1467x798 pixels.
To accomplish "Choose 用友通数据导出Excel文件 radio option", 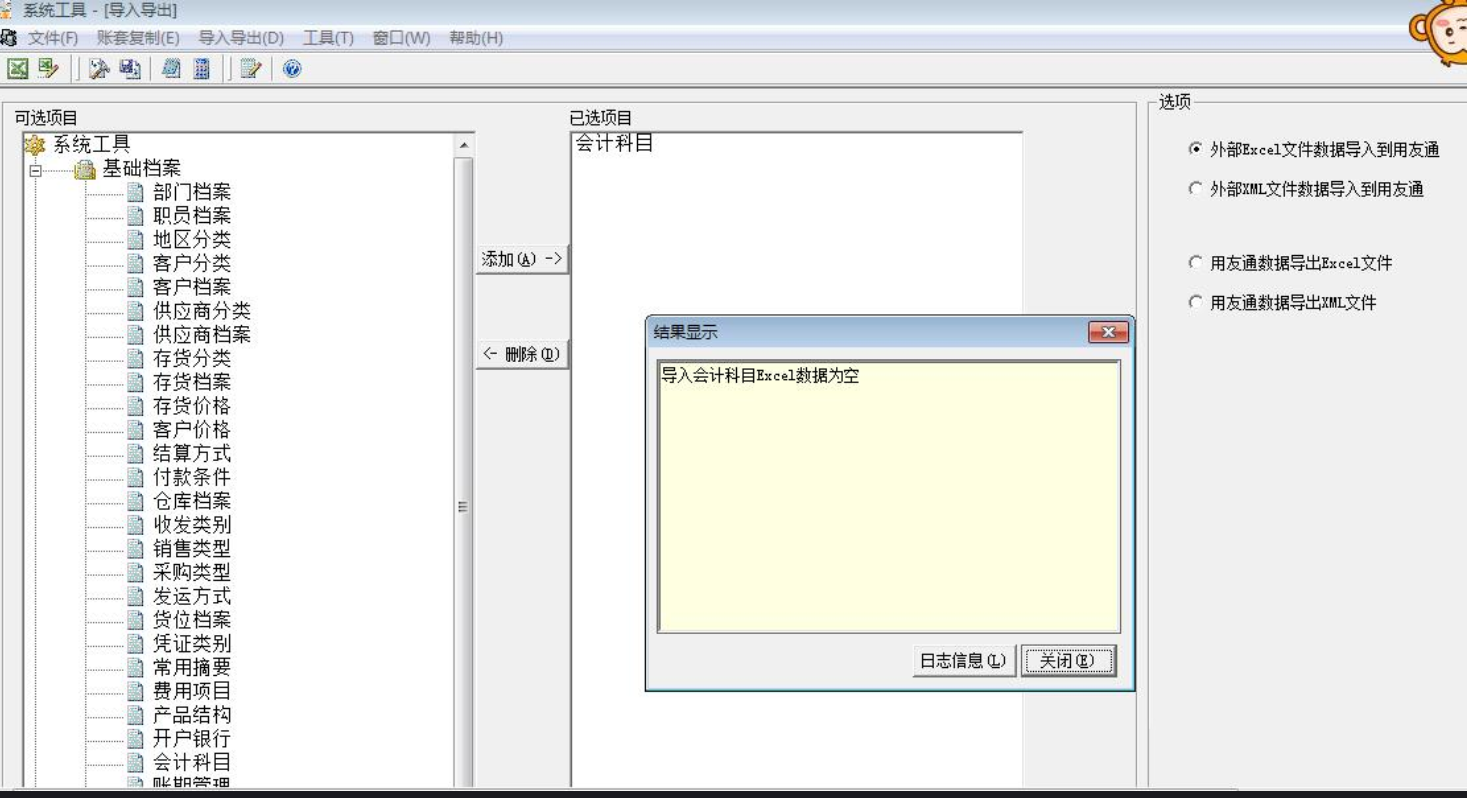I will 1195,263.
